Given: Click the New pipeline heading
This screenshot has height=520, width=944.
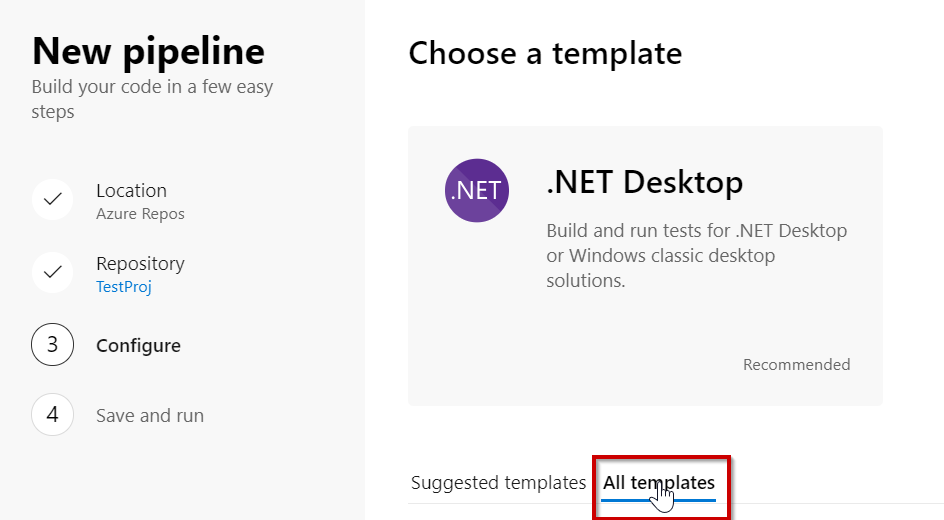Looking at the screenshot, I should click(149, 50).
